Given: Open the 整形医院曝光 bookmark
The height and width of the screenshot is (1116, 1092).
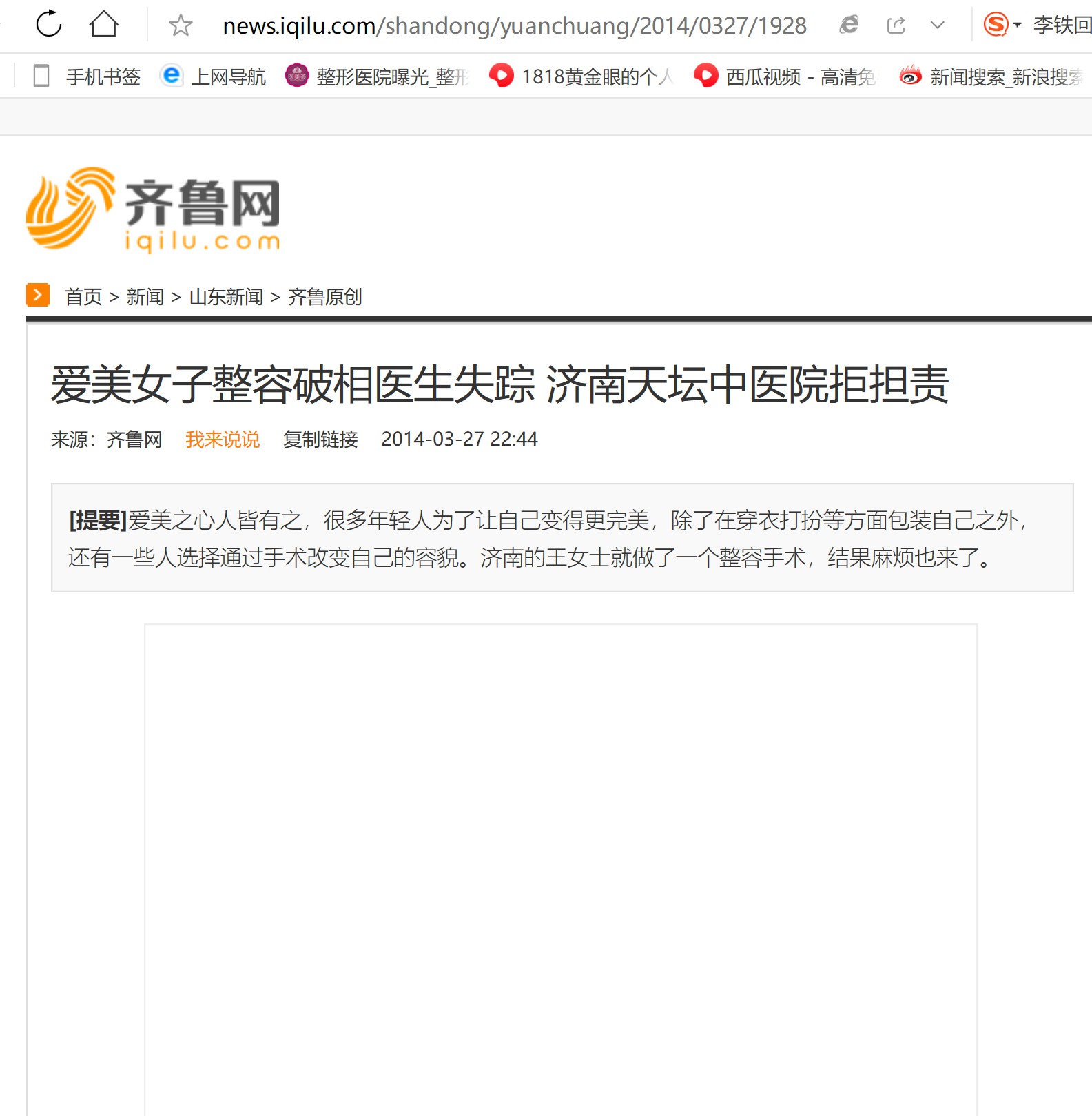Looking at the screenshot, I should 376,76.
